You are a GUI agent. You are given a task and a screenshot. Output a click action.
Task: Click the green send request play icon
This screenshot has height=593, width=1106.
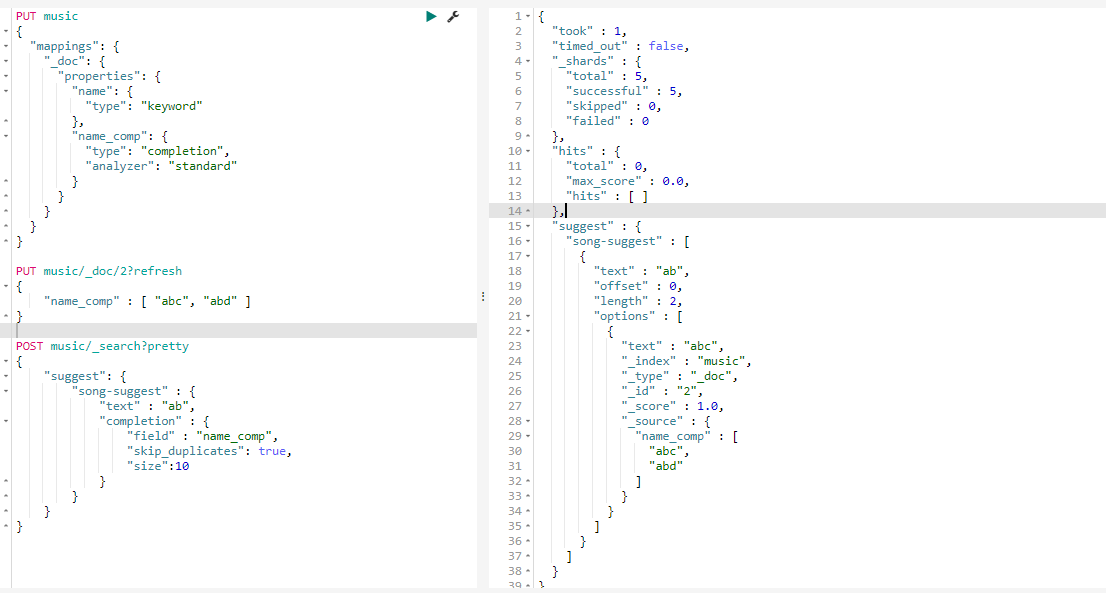[x=431, y=16]
